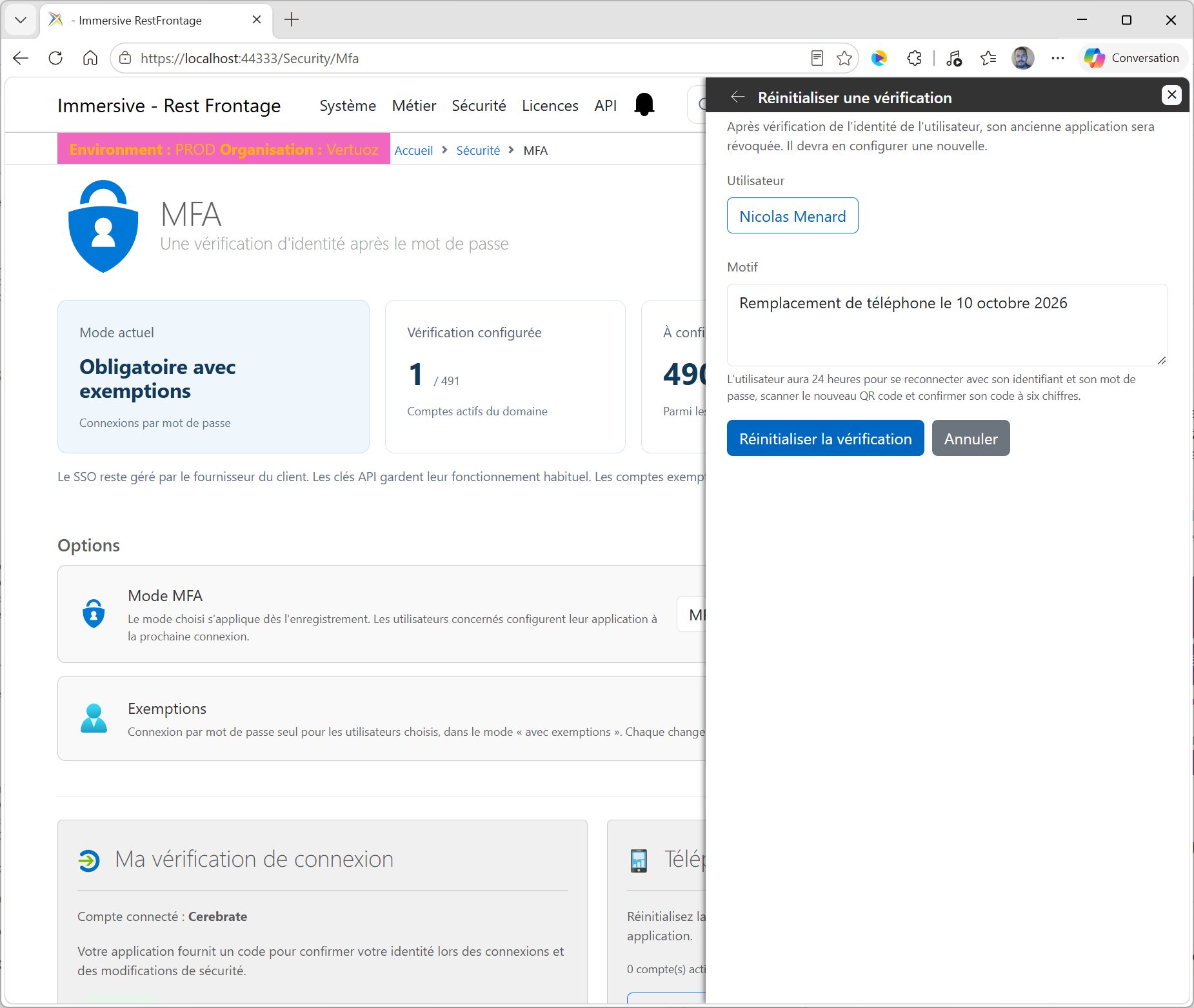Viewport: 1194px width, 1008px height.
Task: Click the Mode MFA shield icon
Action: [x=94, y=613]
